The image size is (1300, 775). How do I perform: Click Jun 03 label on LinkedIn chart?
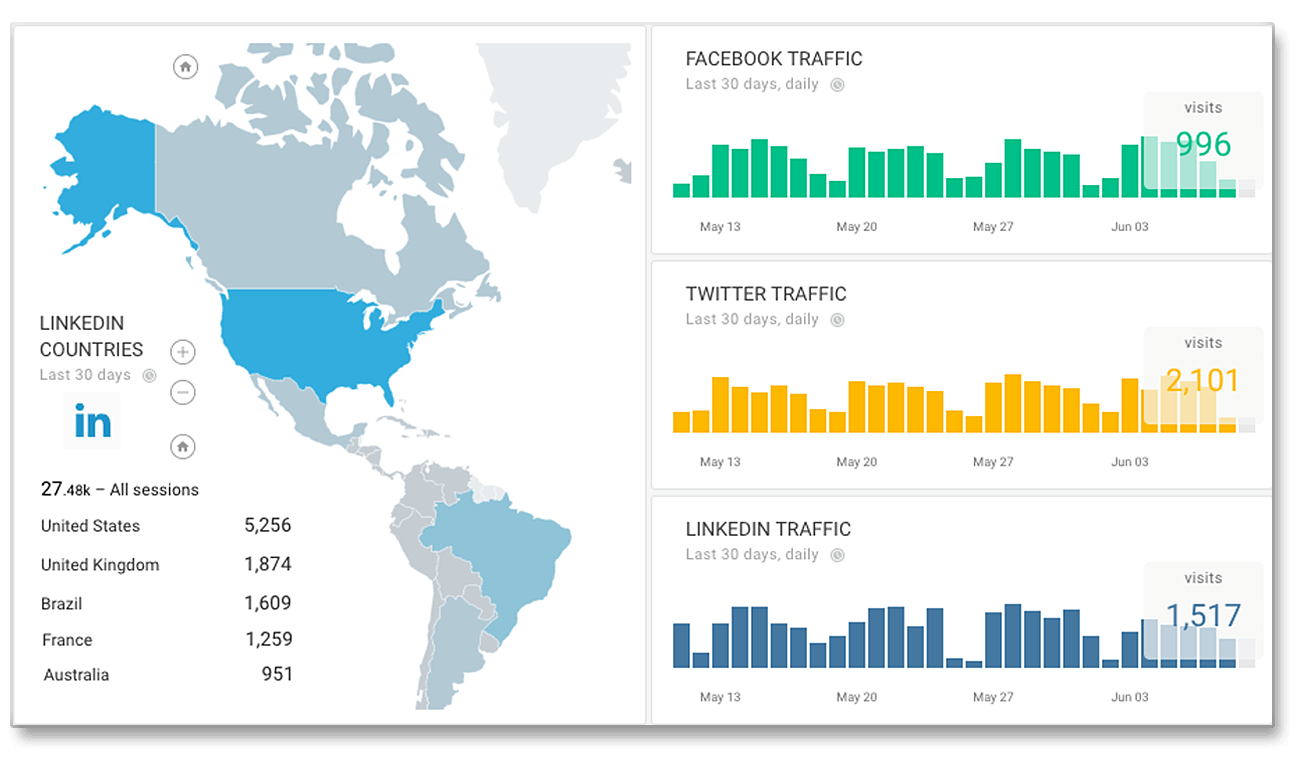click(x=1130, y=697)
